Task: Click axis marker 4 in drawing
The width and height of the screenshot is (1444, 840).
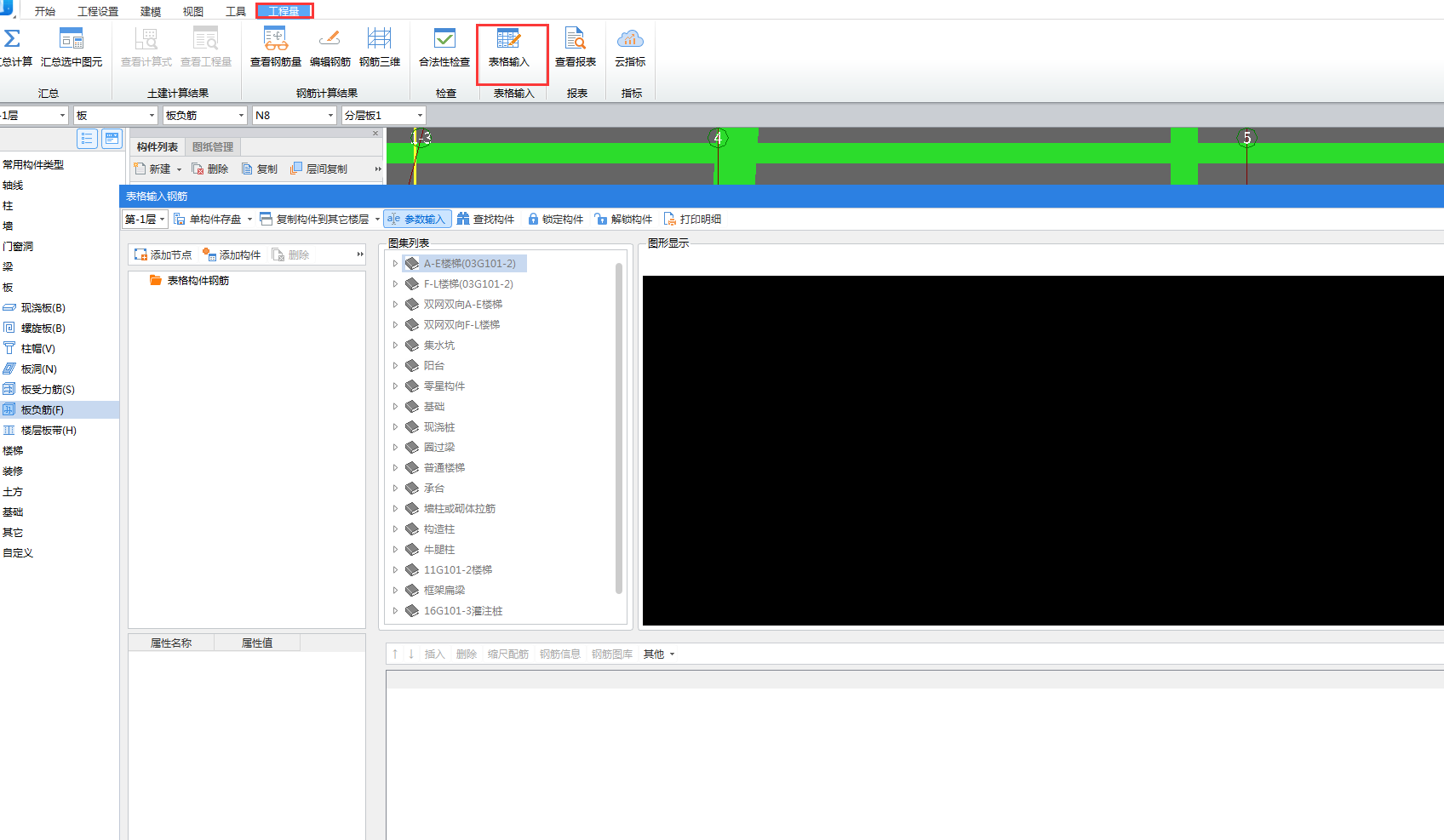Action: [x=718, y=138]
